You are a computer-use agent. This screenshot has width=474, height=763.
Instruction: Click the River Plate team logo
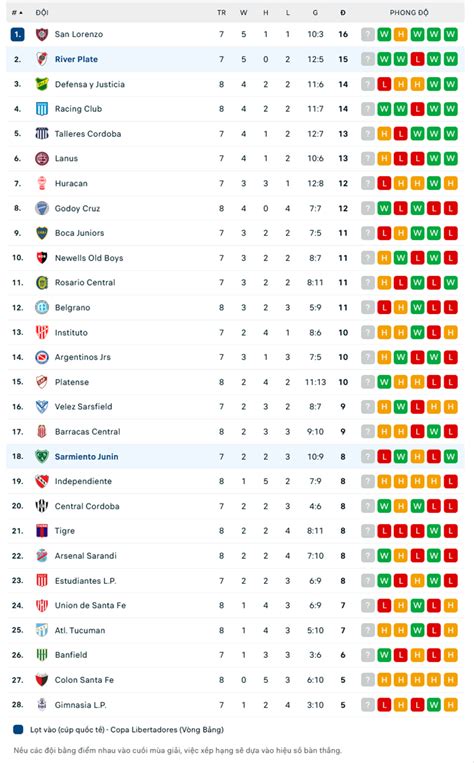click(x=42, y=59)
